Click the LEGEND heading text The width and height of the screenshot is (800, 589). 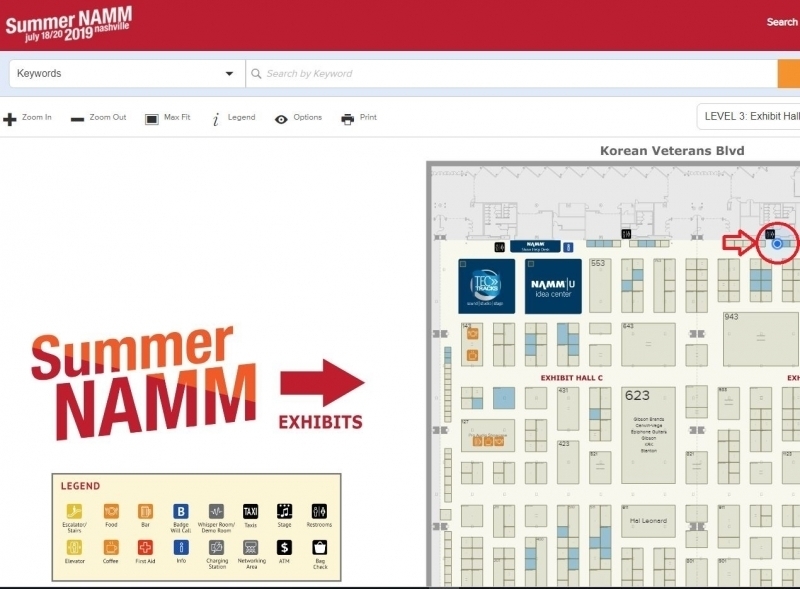pos(80,486)
